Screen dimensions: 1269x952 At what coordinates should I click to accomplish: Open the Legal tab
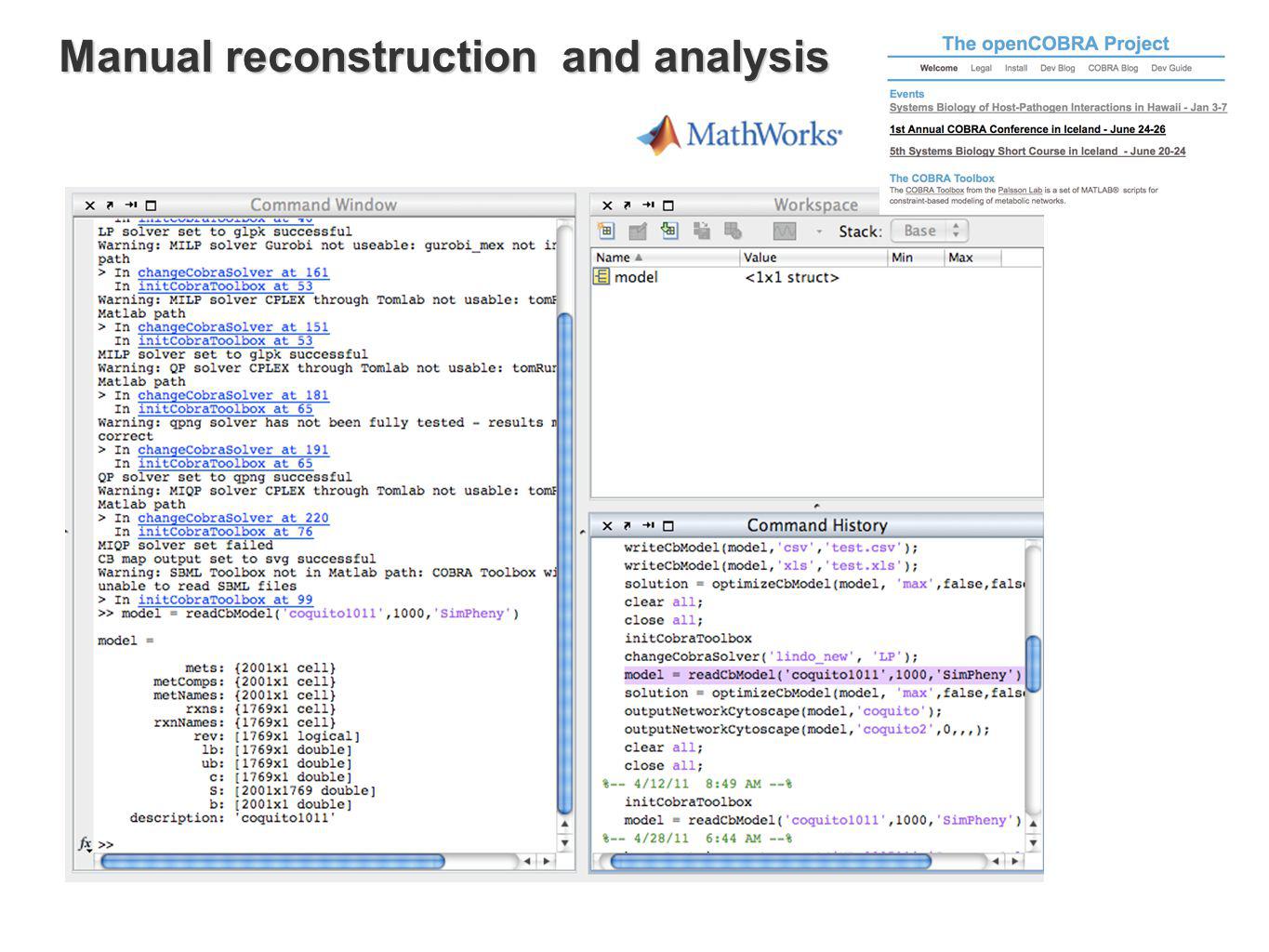pos(981,68)
